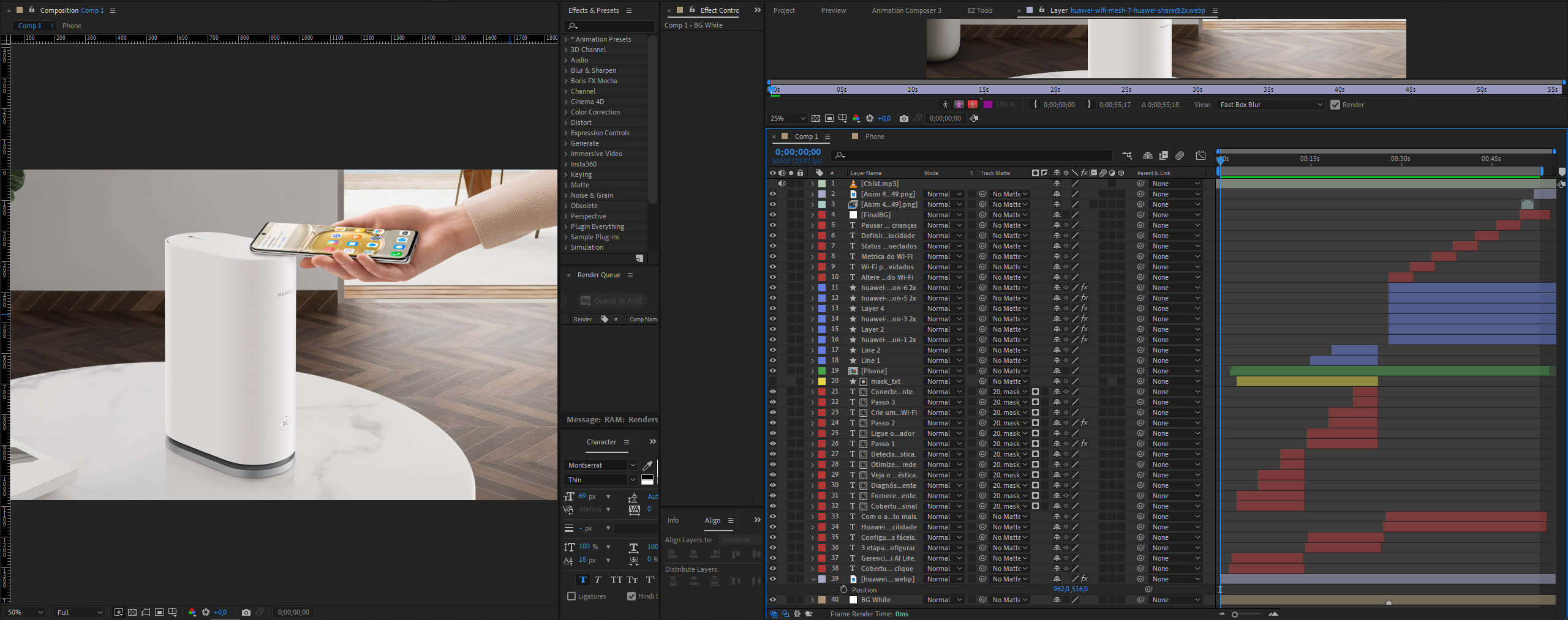Toggle transparency grid in the Composition viewer
The image size is (1568, 620).
[x=132, y=612]
